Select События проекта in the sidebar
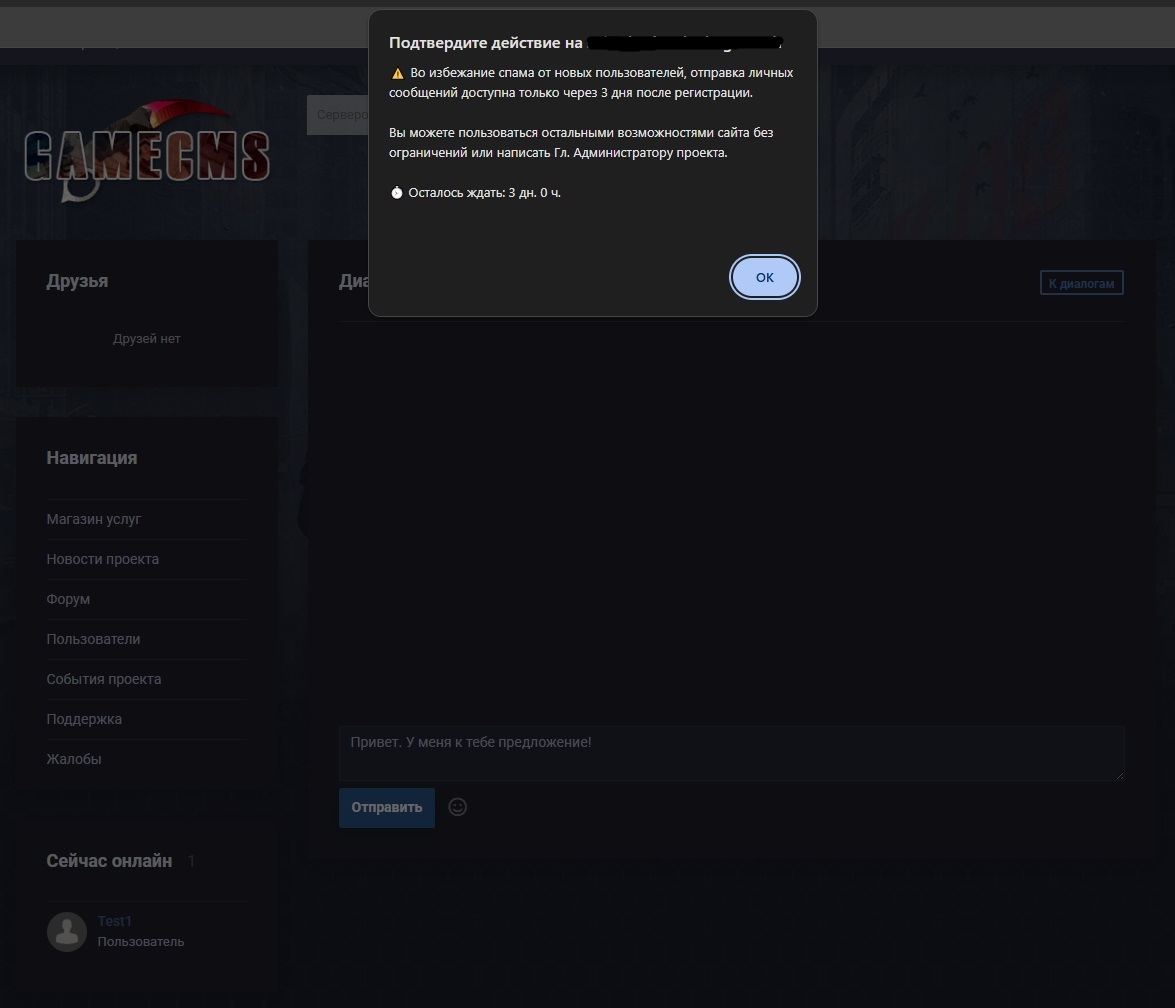The image size is (1175, 1008). click(x=104, y=679)
